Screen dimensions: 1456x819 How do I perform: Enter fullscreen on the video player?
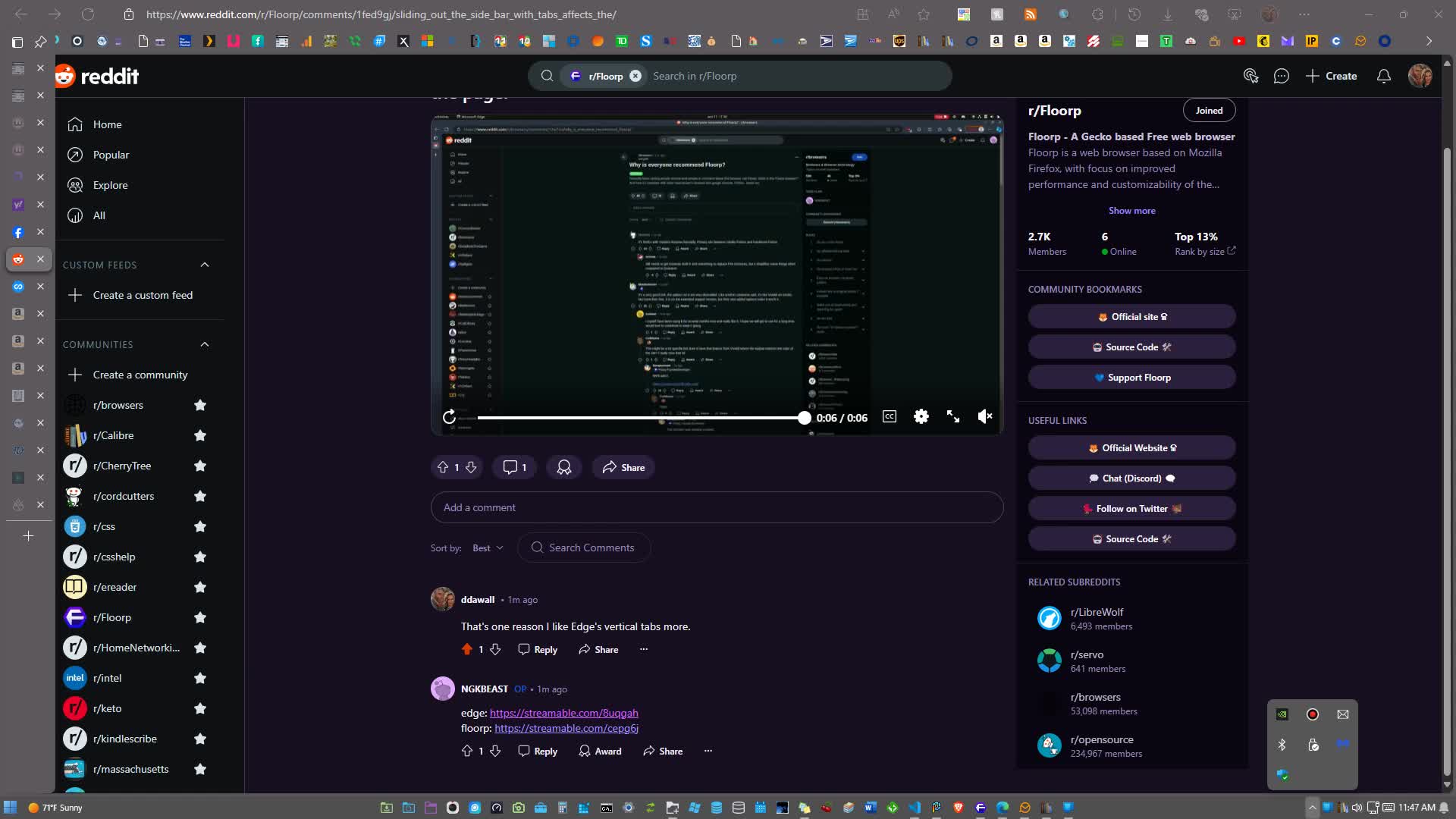pos(952,416)
